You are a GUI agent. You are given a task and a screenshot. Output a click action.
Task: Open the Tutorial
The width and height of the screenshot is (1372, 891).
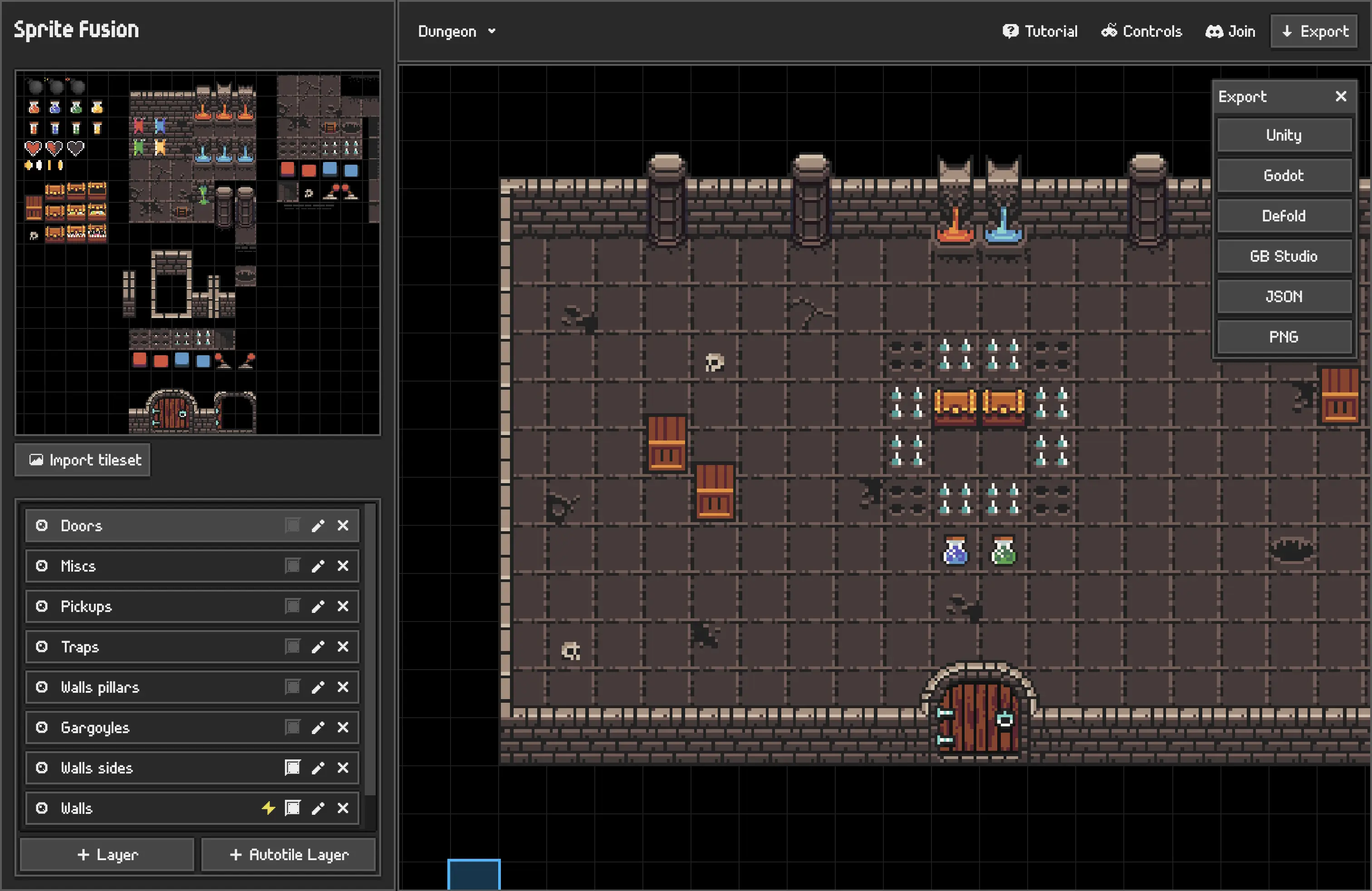[1039, 31]
